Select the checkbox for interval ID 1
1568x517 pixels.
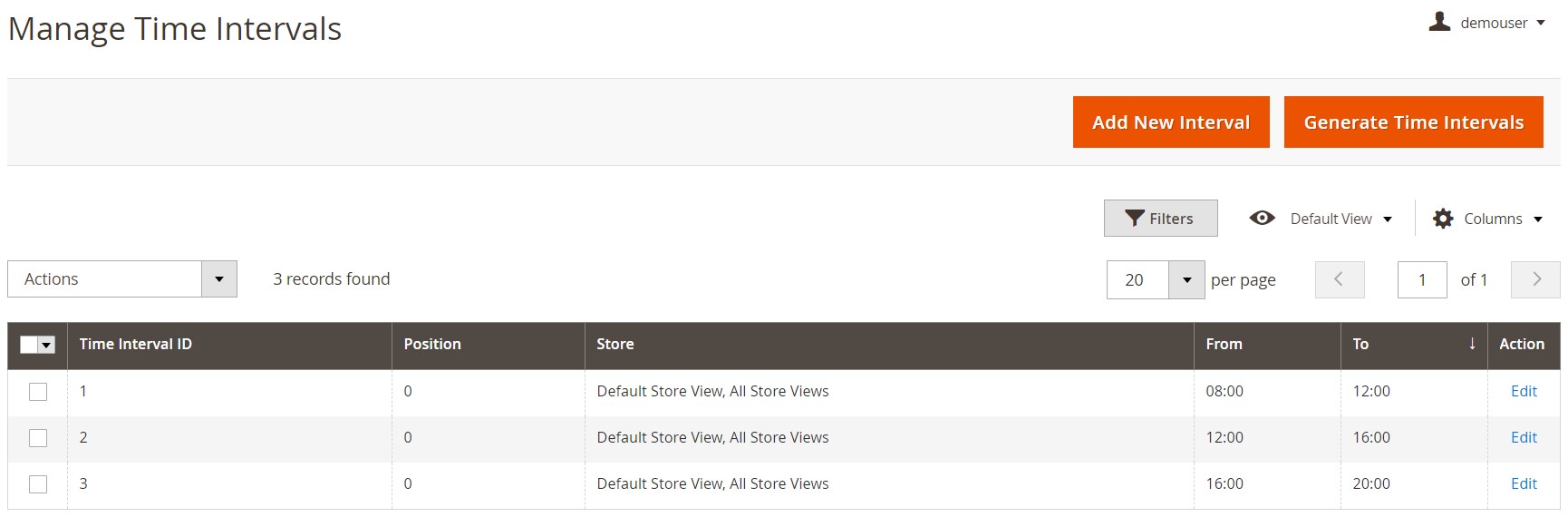click(x=38, y=392)
